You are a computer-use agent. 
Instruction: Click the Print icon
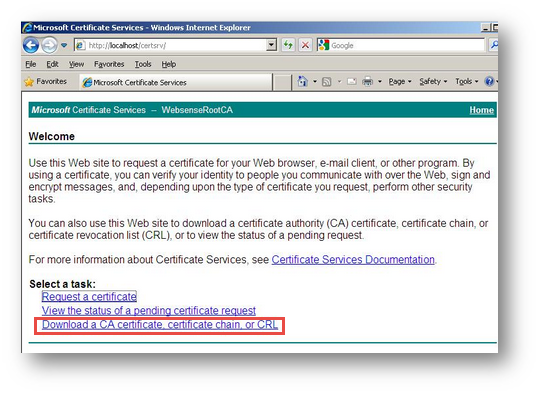point(367,82)
